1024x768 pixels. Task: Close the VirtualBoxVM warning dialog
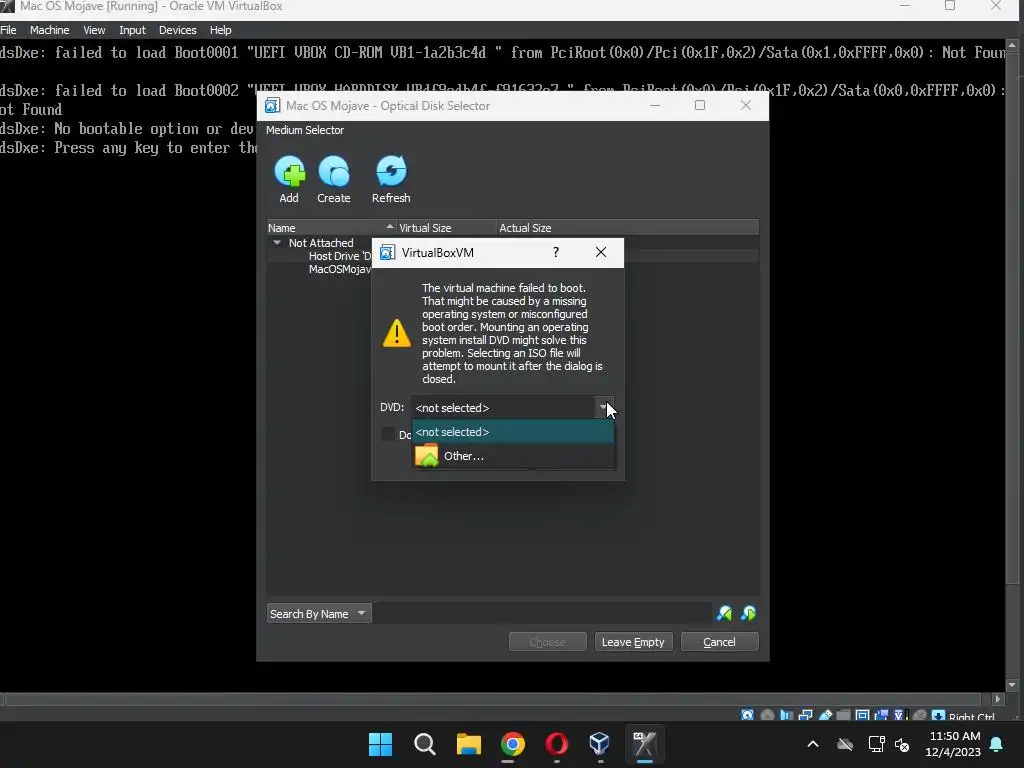click(x=601, y=252)
